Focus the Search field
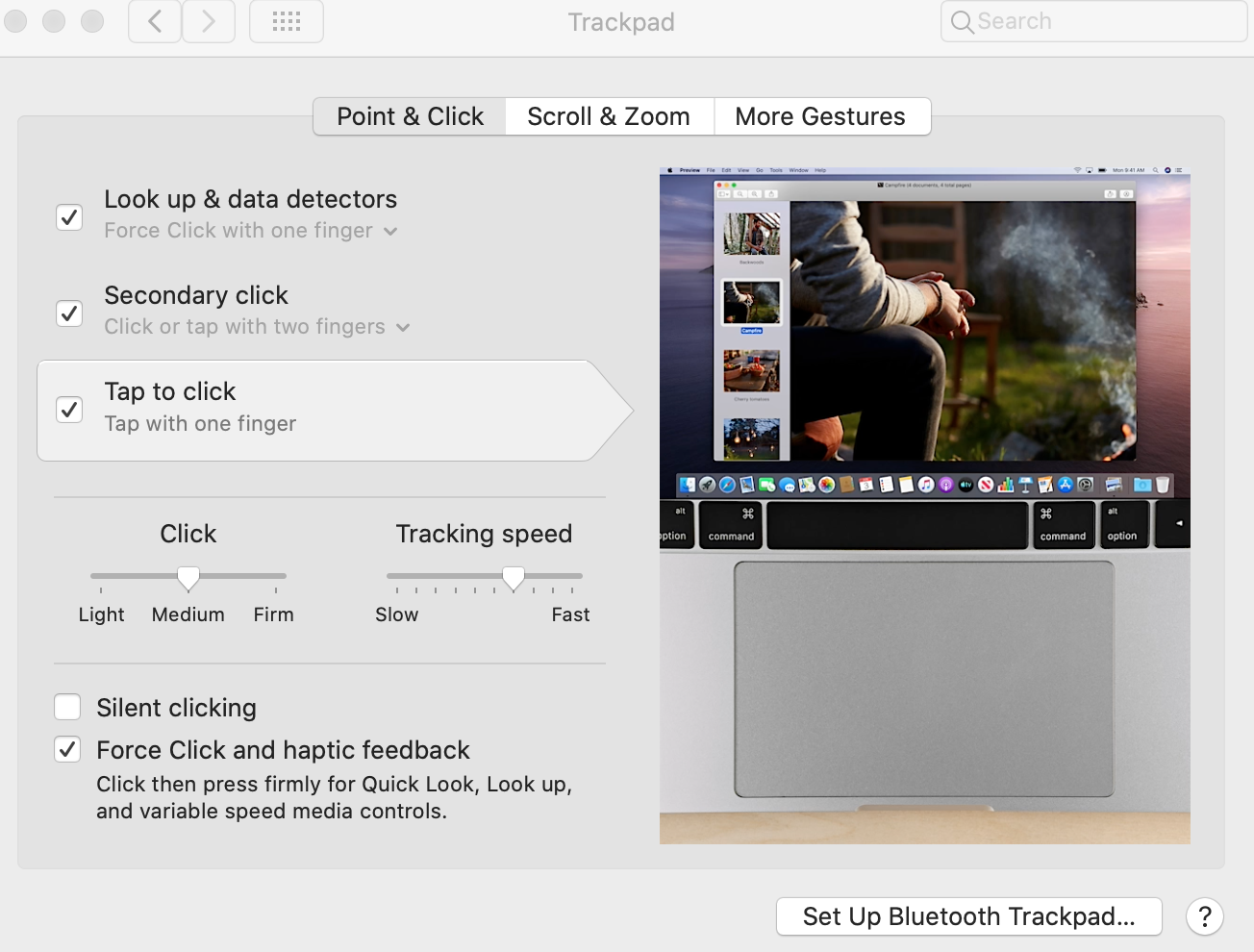Image resolution: width=1254 pixels, height=952 pixels. point(1093,21)
